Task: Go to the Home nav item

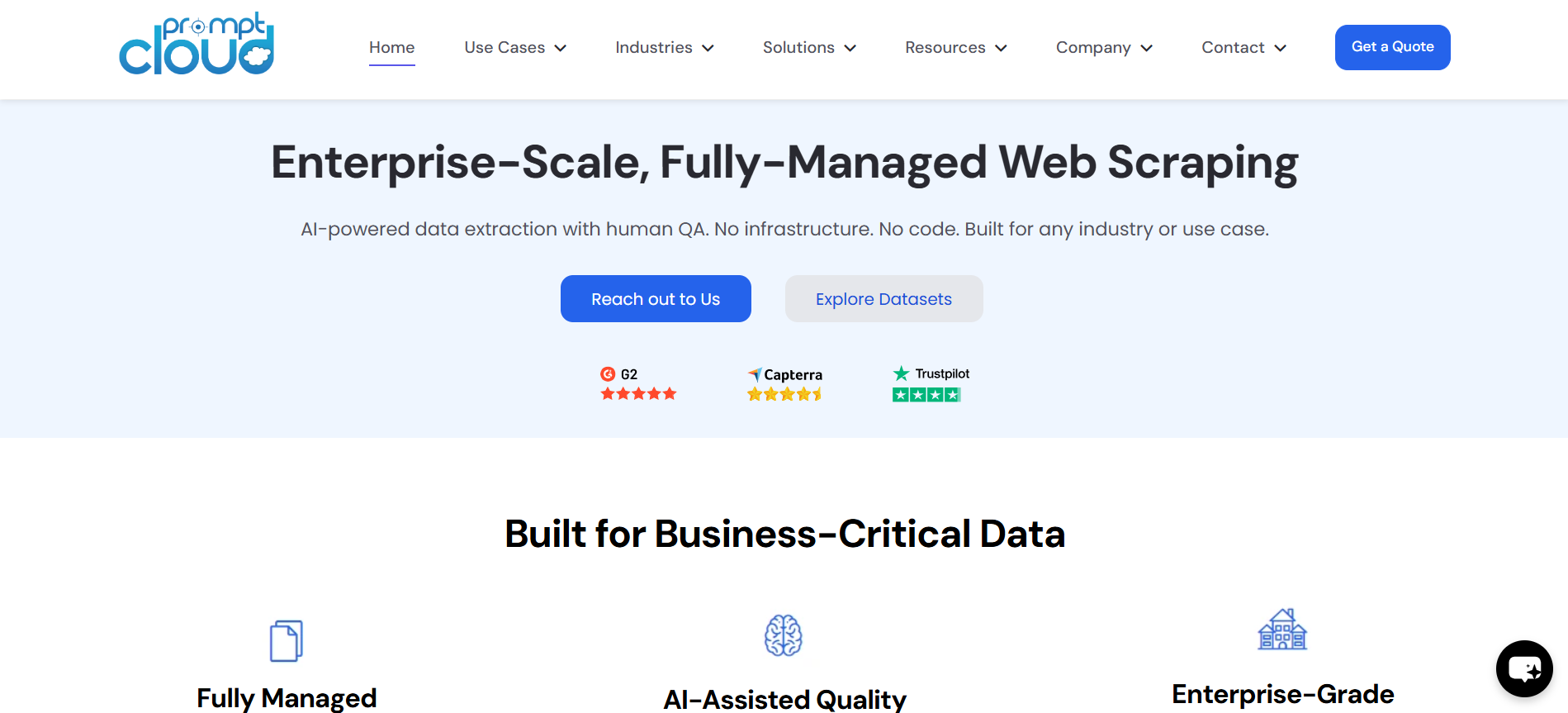Action: click(391, 48)
